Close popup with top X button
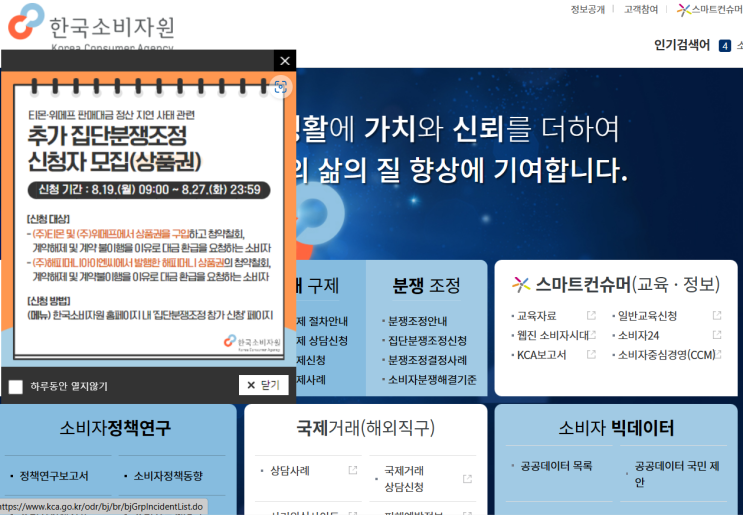Screen dimensions: 743x515 [x=285, y=61]
